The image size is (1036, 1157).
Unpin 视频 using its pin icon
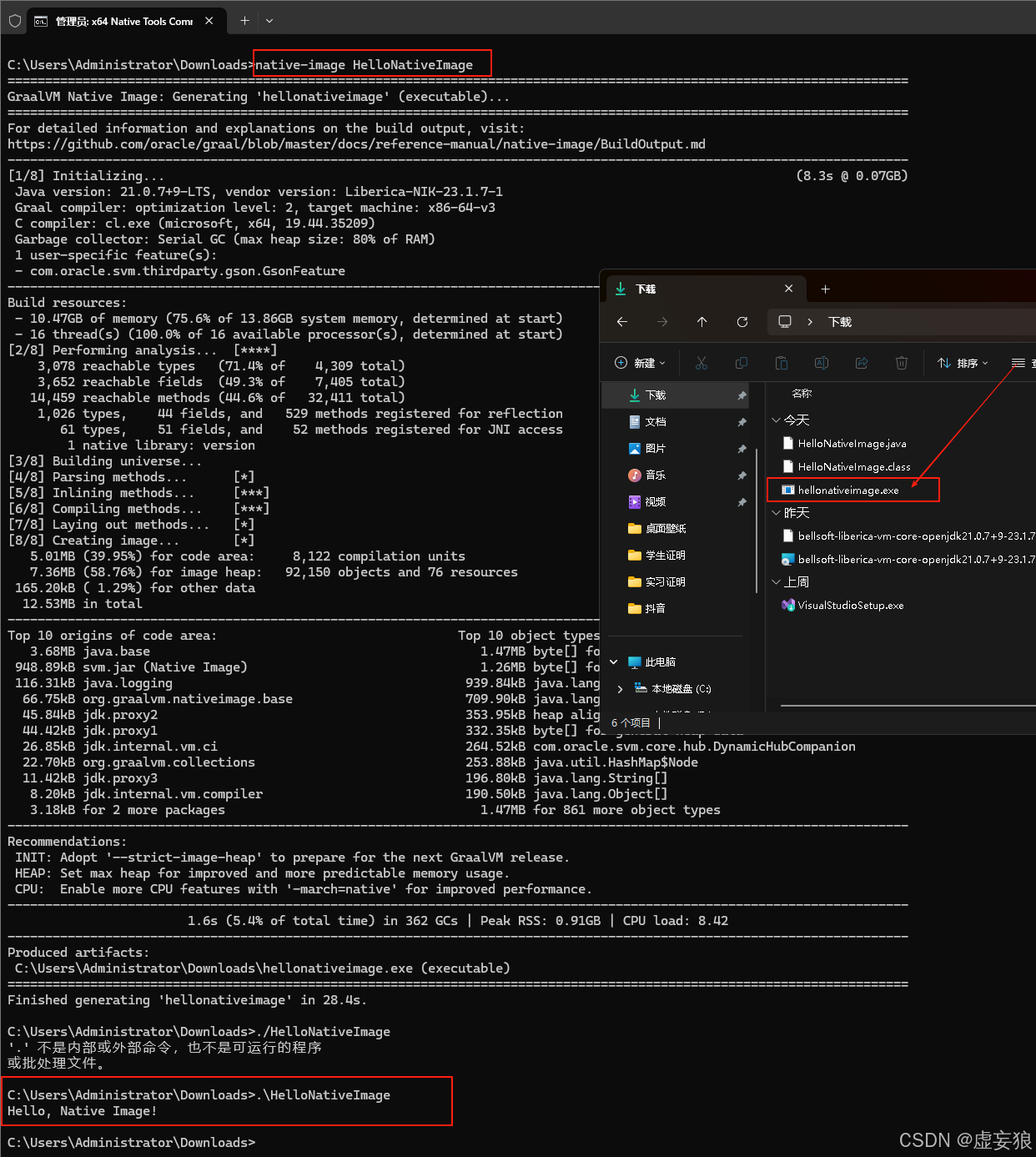click(742, 502)
